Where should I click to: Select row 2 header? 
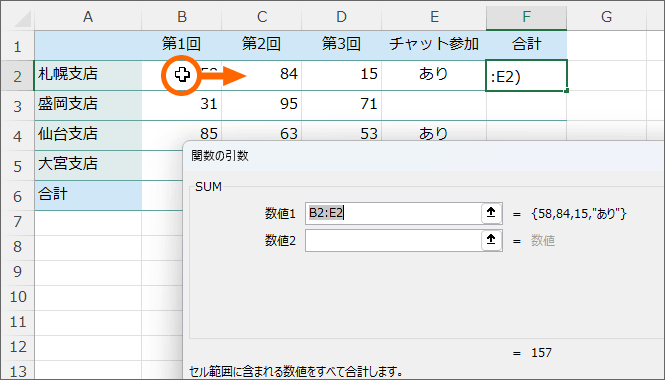[17, 75]
